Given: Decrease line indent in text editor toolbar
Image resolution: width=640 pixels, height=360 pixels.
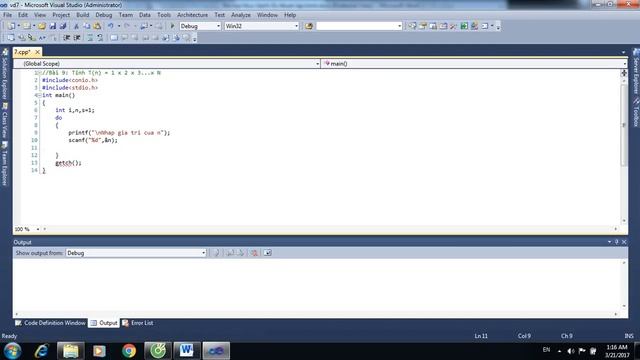Looking at the screenshot, I should pyautogui.click(x=67, y=38).
